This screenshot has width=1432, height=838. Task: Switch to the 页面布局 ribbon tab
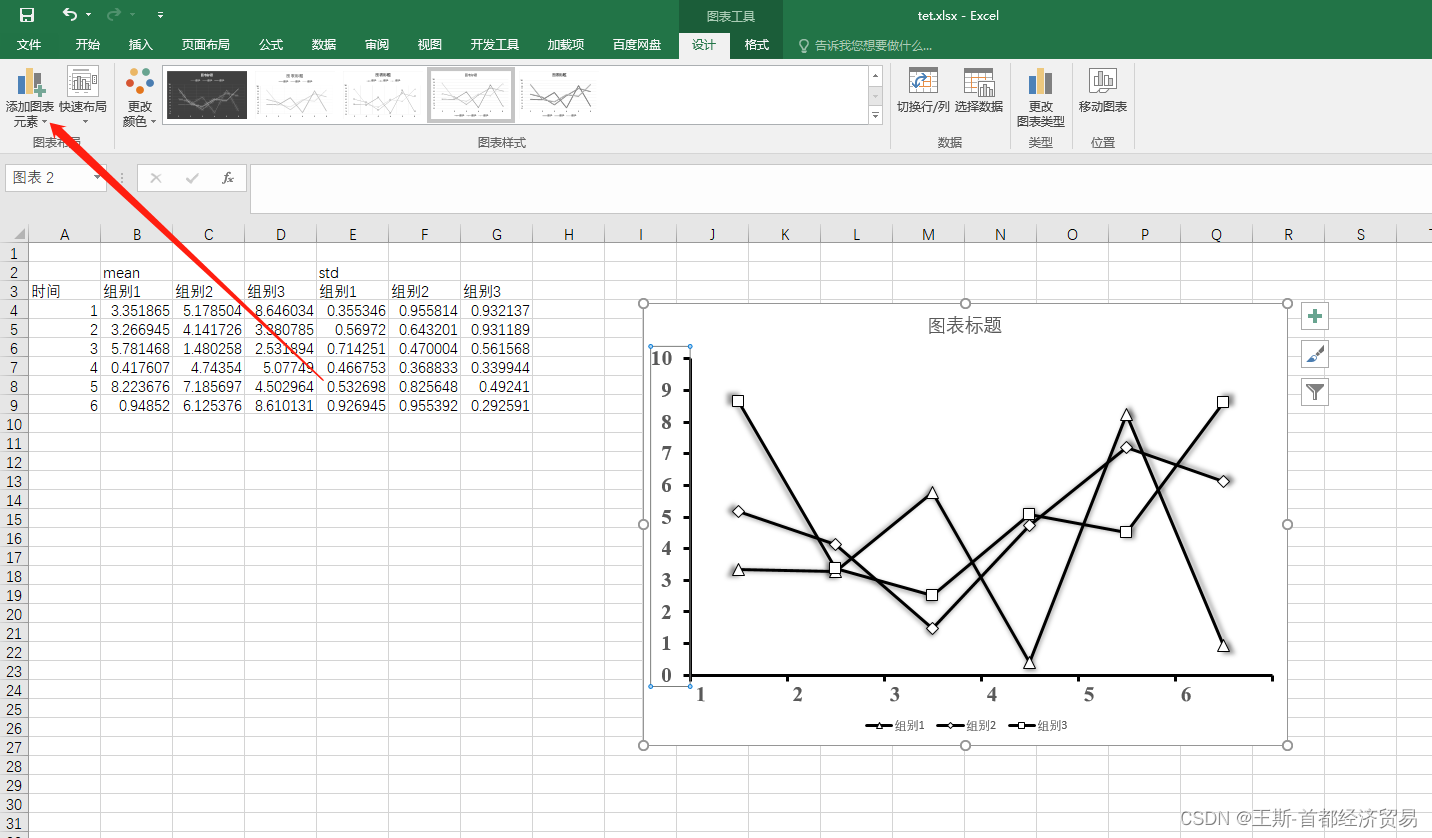coord(205,45)
